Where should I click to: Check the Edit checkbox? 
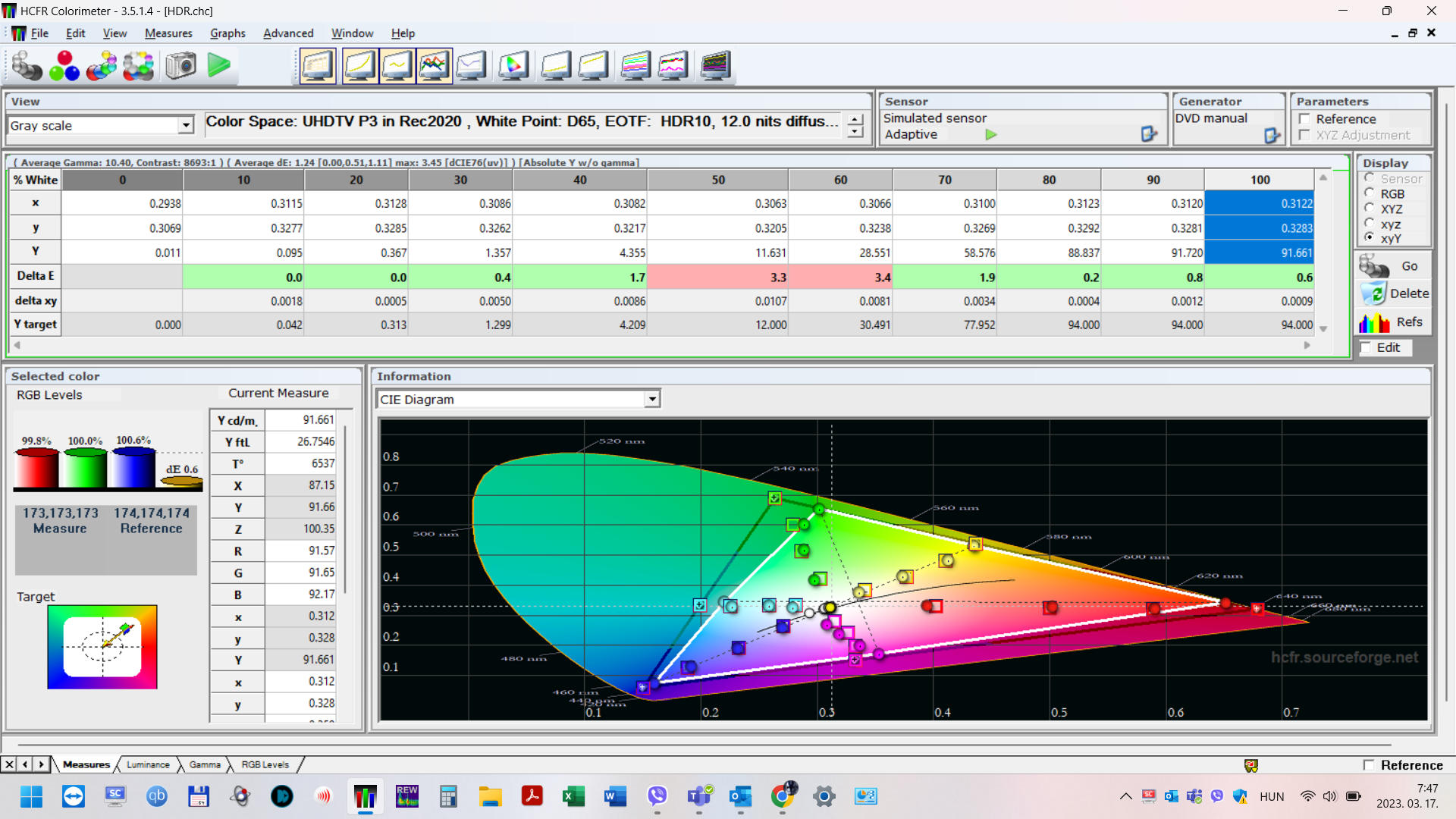(1367, 347)
